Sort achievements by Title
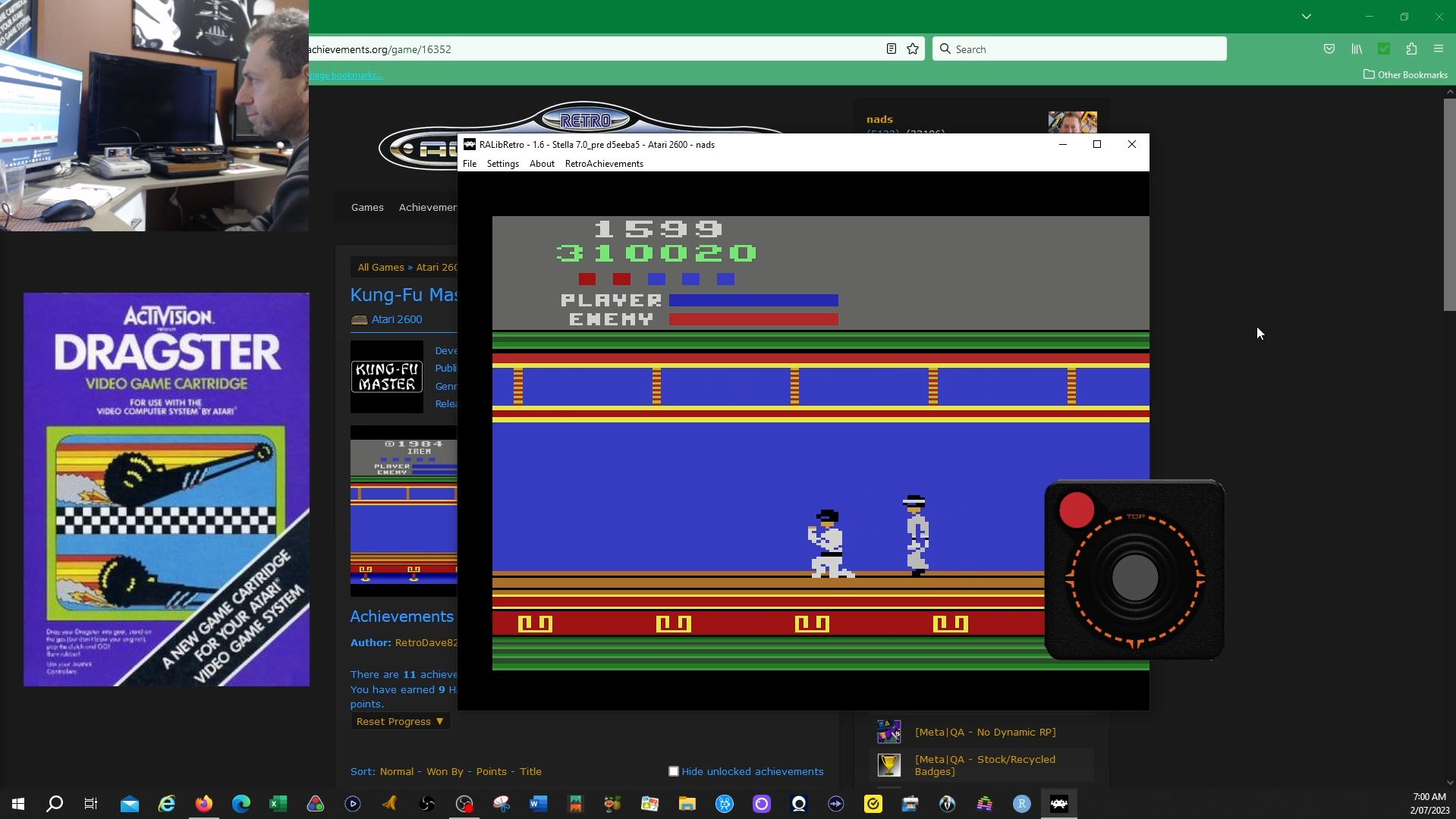Image resolution: width=1456 pixels, height=819 pixels. pos(530,771)
